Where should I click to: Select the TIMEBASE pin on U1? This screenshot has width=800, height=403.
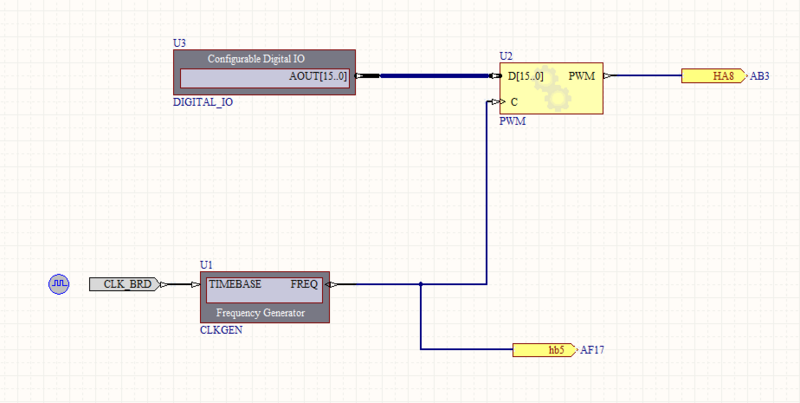[x=235, y=284]
